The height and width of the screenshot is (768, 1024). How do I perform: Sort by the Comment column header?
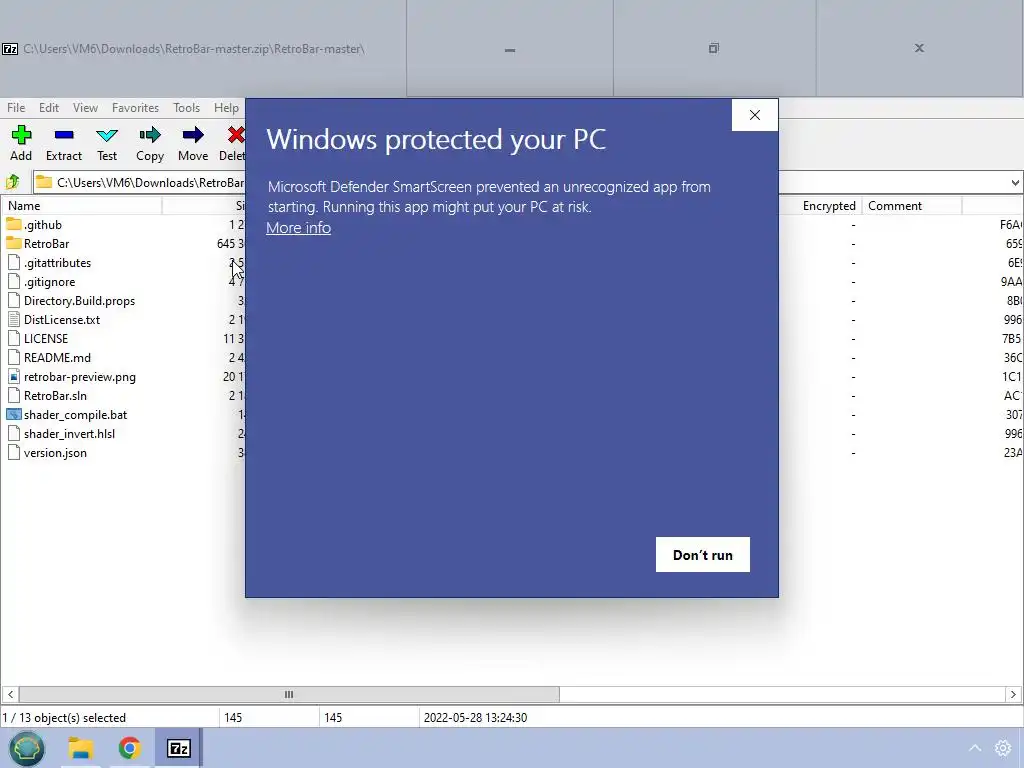coord(912,206)
